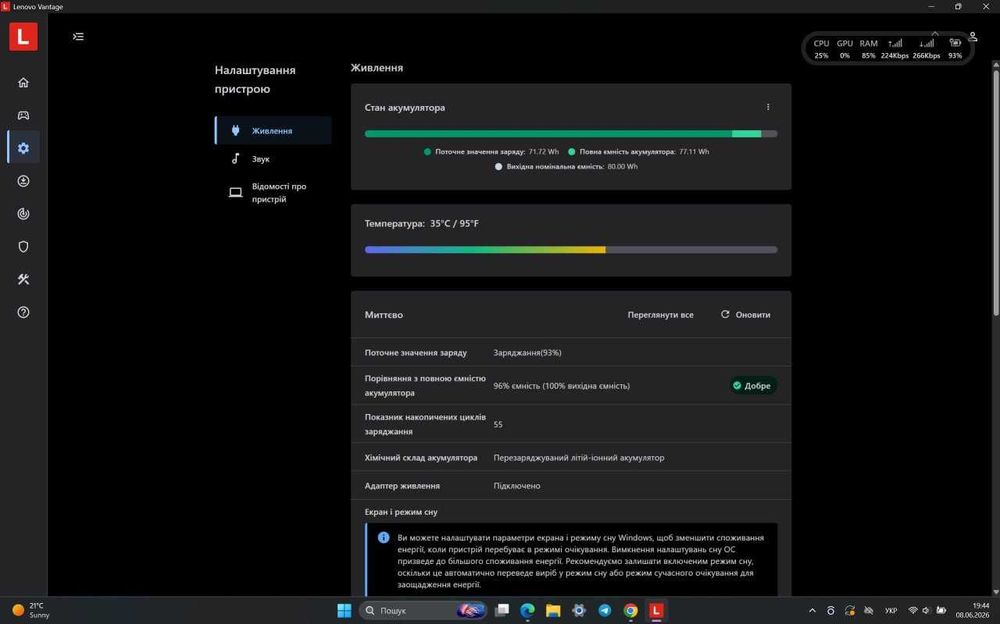Select the Звук settings tab
This screenshot has height=624, width=1000.
coord(273,159)
